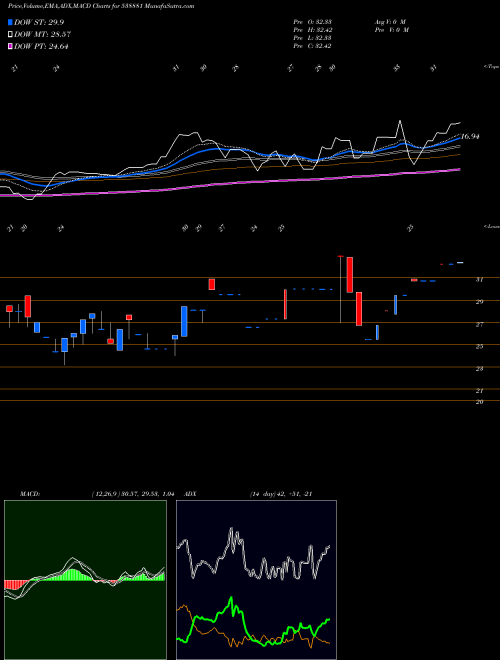This screenshot has width=500, height=660.
Task: Click the 'Pre L: 32.33' value
Action: (312, 38)
